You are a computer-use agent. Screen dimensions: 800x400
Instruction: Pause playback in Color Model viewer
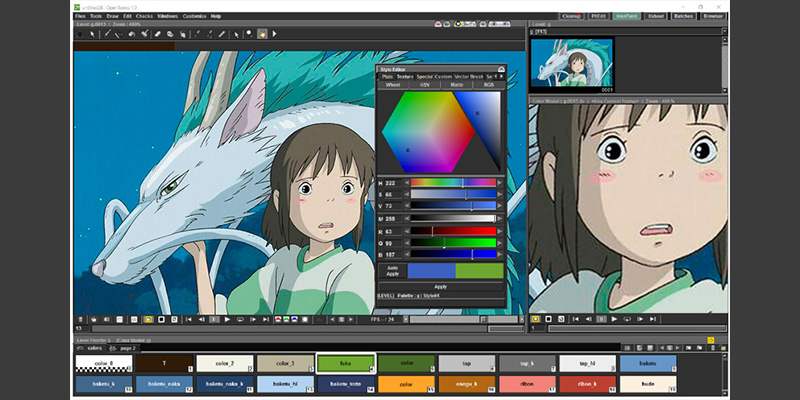click(x=602, y=319)
